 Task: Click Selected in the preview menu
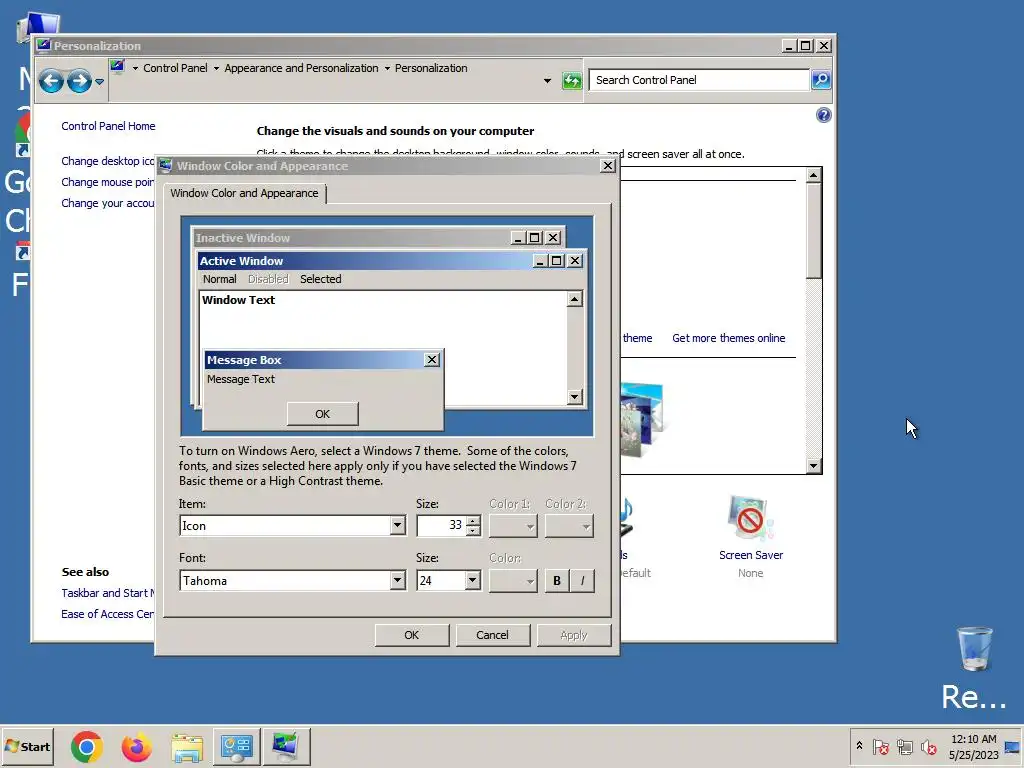pyautogui.click(x=321, y=279)
